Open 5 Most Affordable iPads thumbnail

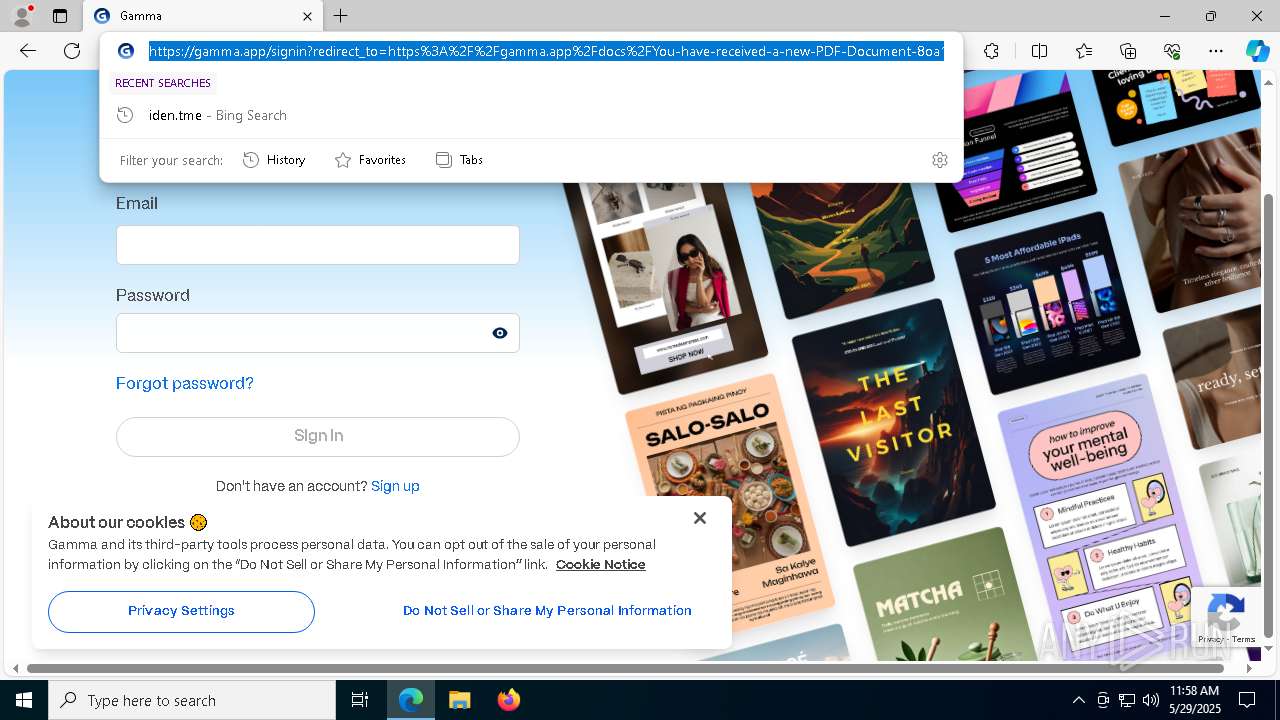(x=1047, y=303)
